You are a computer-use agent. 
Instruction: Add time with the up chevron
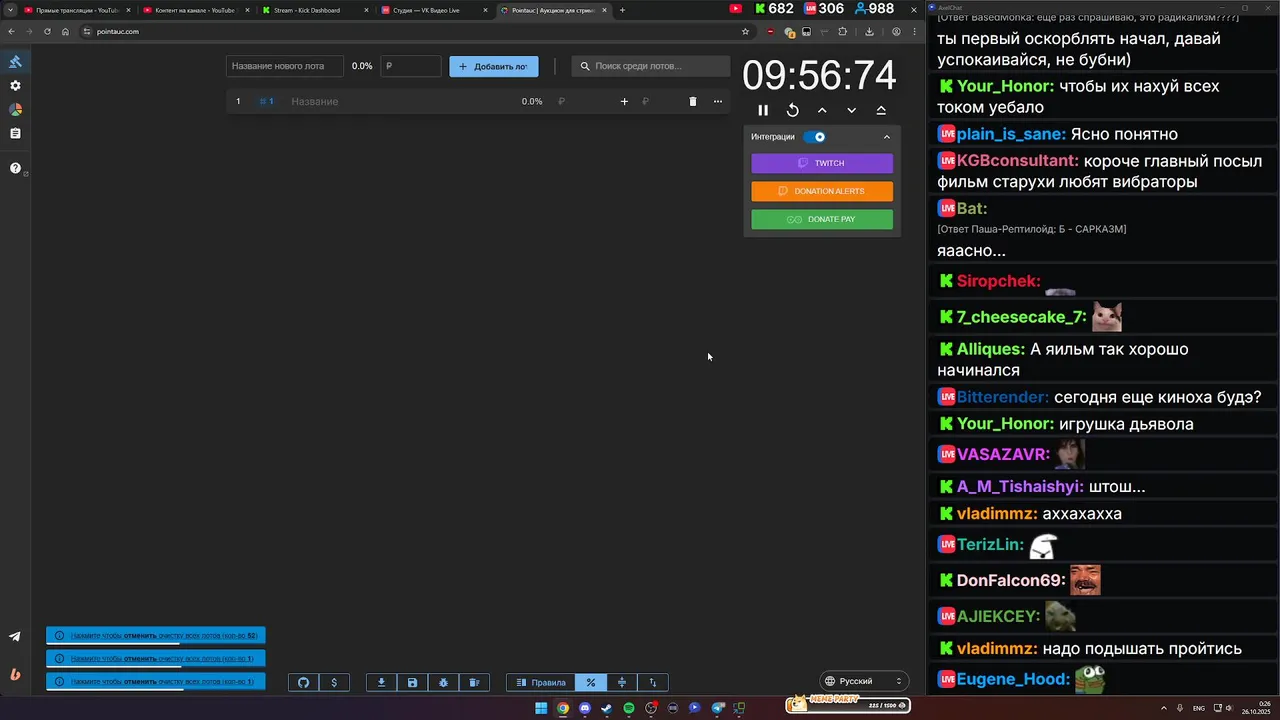[822, 110]
